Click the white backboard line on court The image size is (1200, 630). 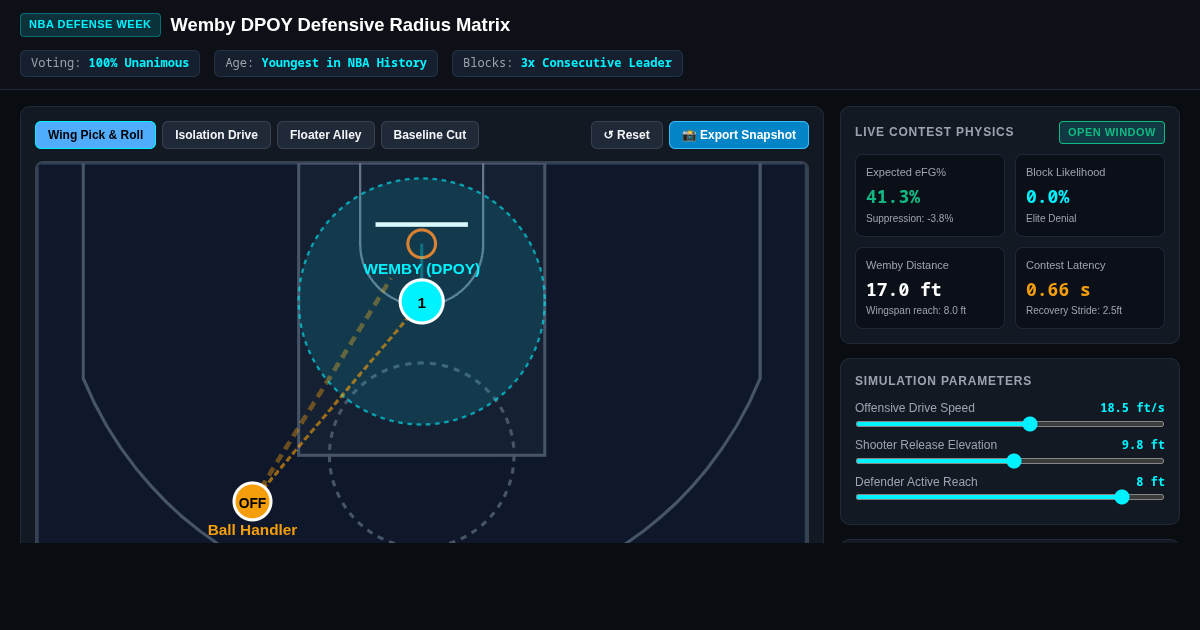pyautogui.click(x=422, y=224)
